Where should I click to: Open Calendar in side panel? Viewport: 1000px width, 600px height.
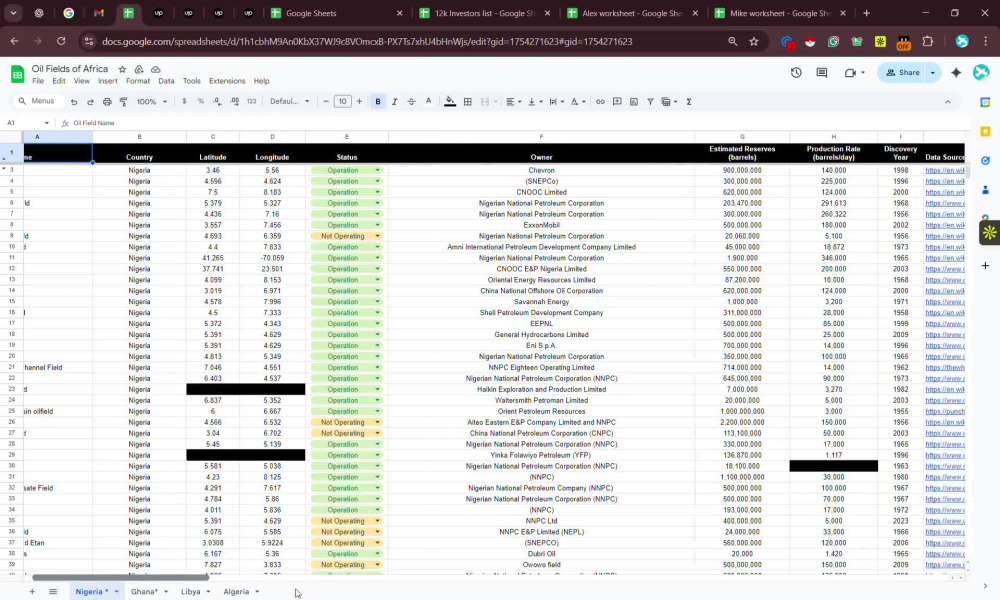click(x=985, y=102)
